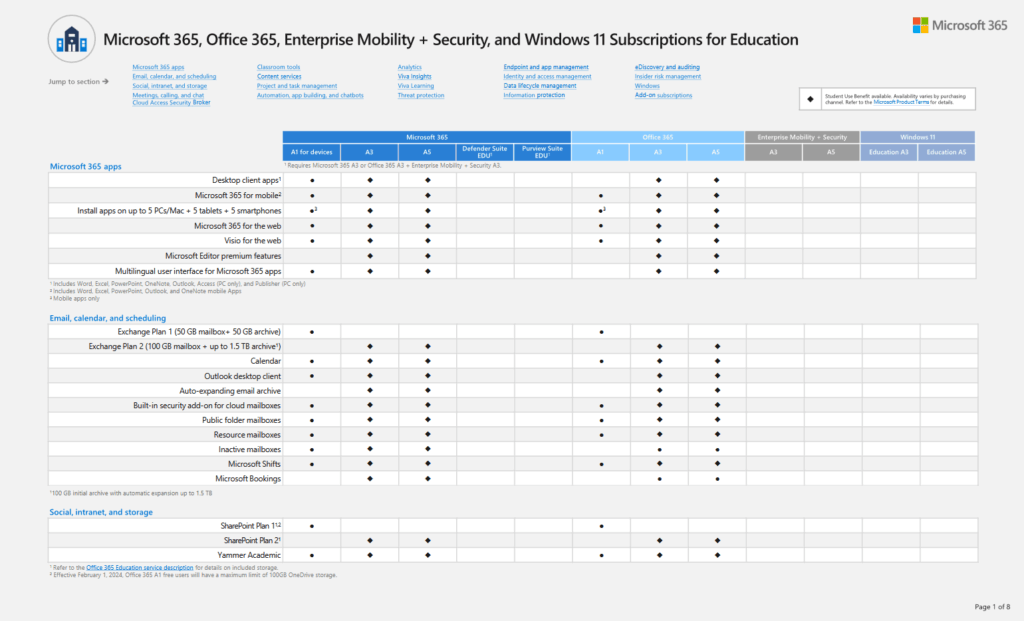The image size is (1024, 621).
Task: Follow the Email, calendar, and scheduling jump link
Action: tap(174, 76)
